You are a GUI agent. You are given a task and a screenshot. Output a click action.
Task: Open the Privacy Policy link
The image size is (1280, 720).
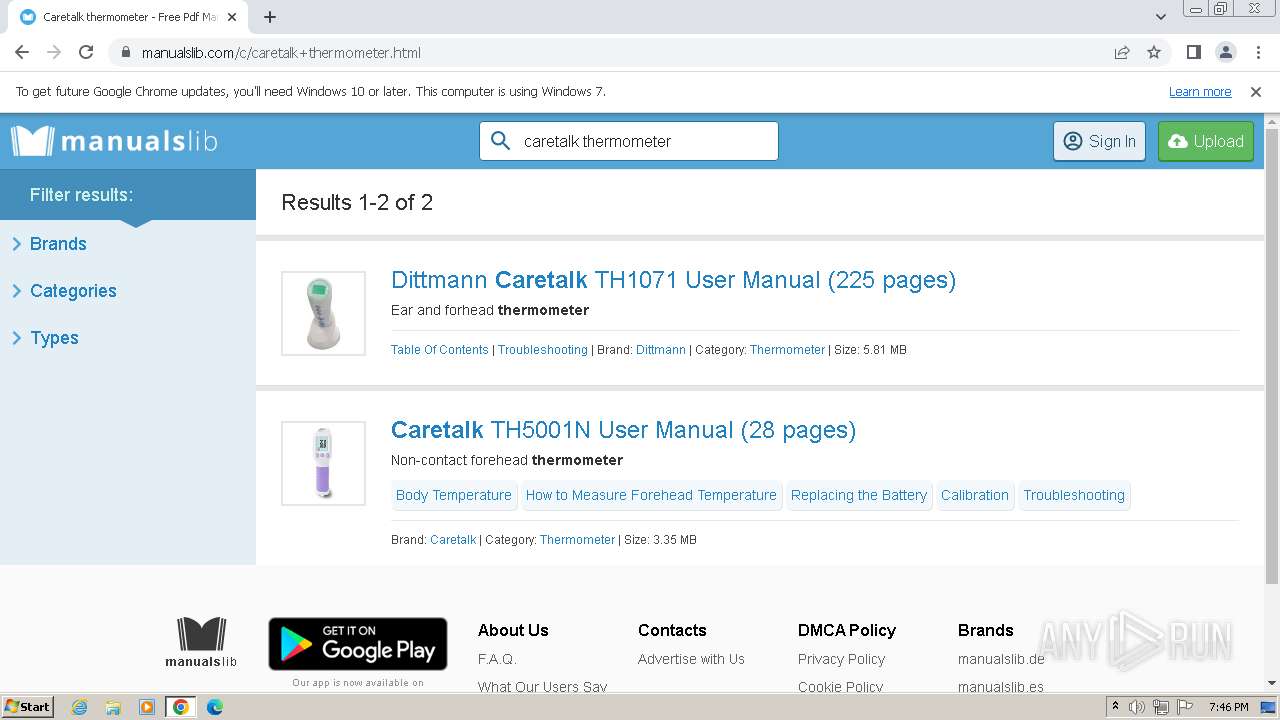[x=841, y=659]
